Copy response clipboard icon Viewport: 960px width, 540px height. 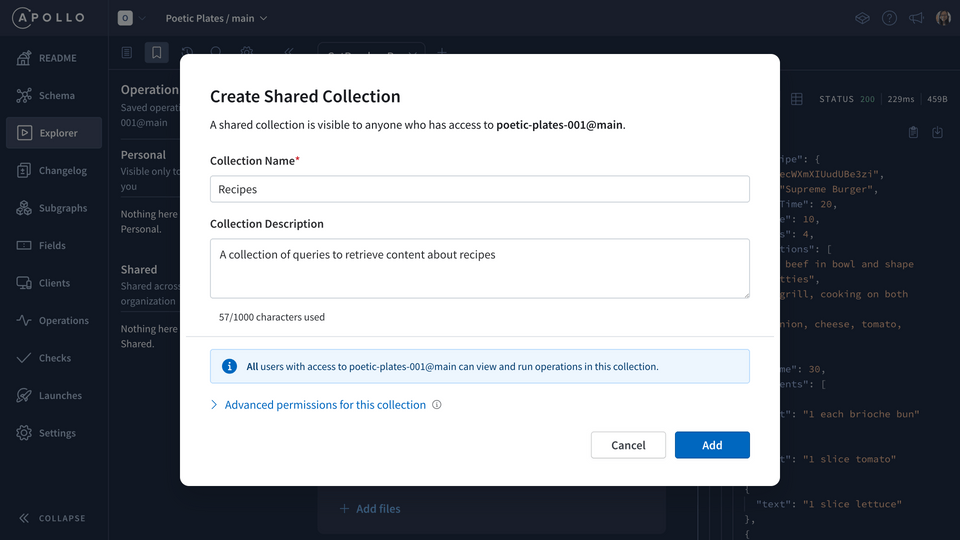tap(913, 132)
